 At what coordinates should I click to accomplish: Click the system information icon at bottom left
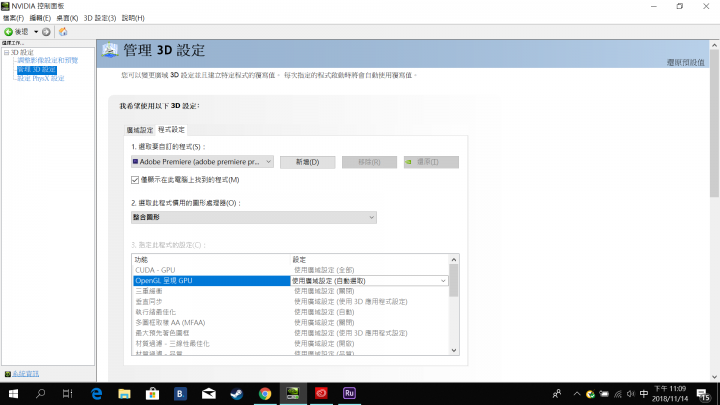(x=7, y=374)
